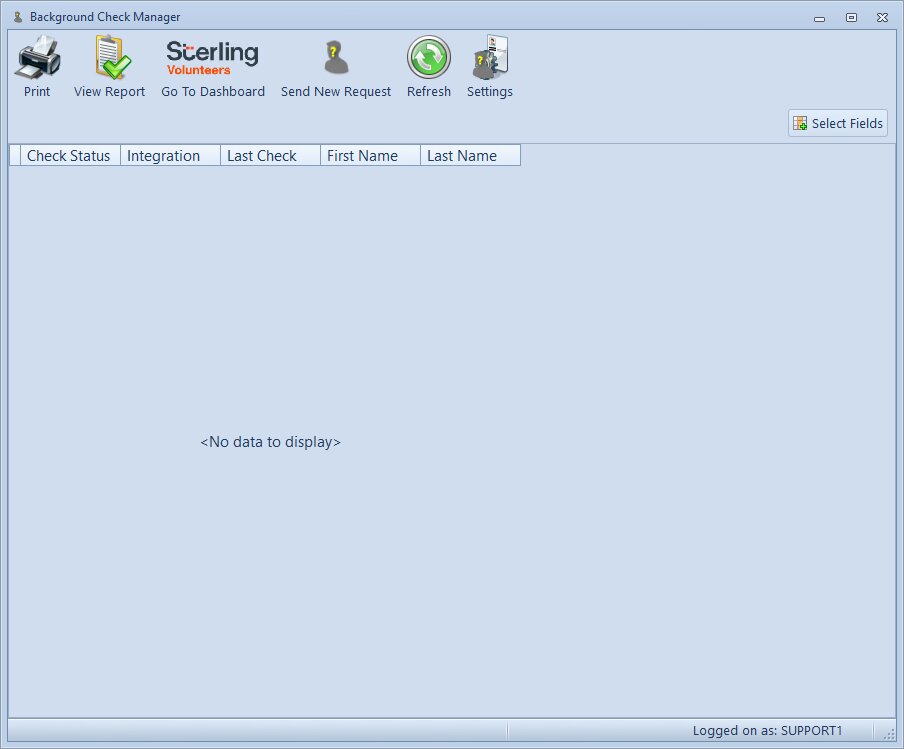Send a new background check request
Screen dimensions: 904x749
[x=336, y=59]
